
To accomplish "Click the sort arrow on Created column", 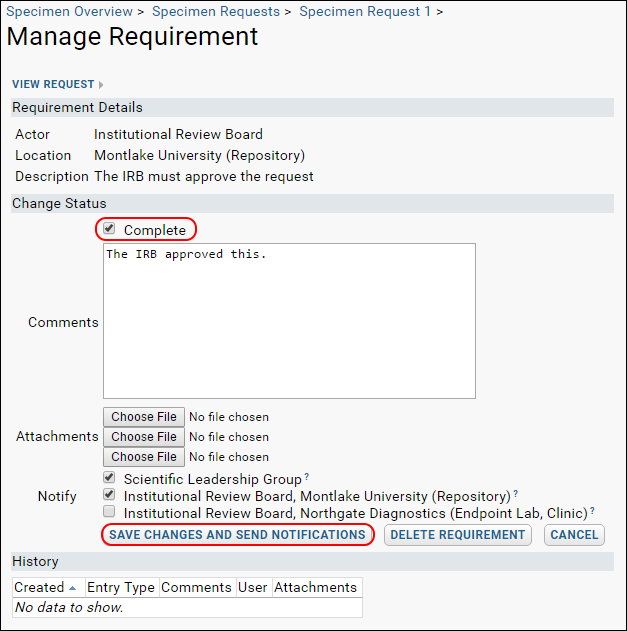I will click(x=72, y=588).
